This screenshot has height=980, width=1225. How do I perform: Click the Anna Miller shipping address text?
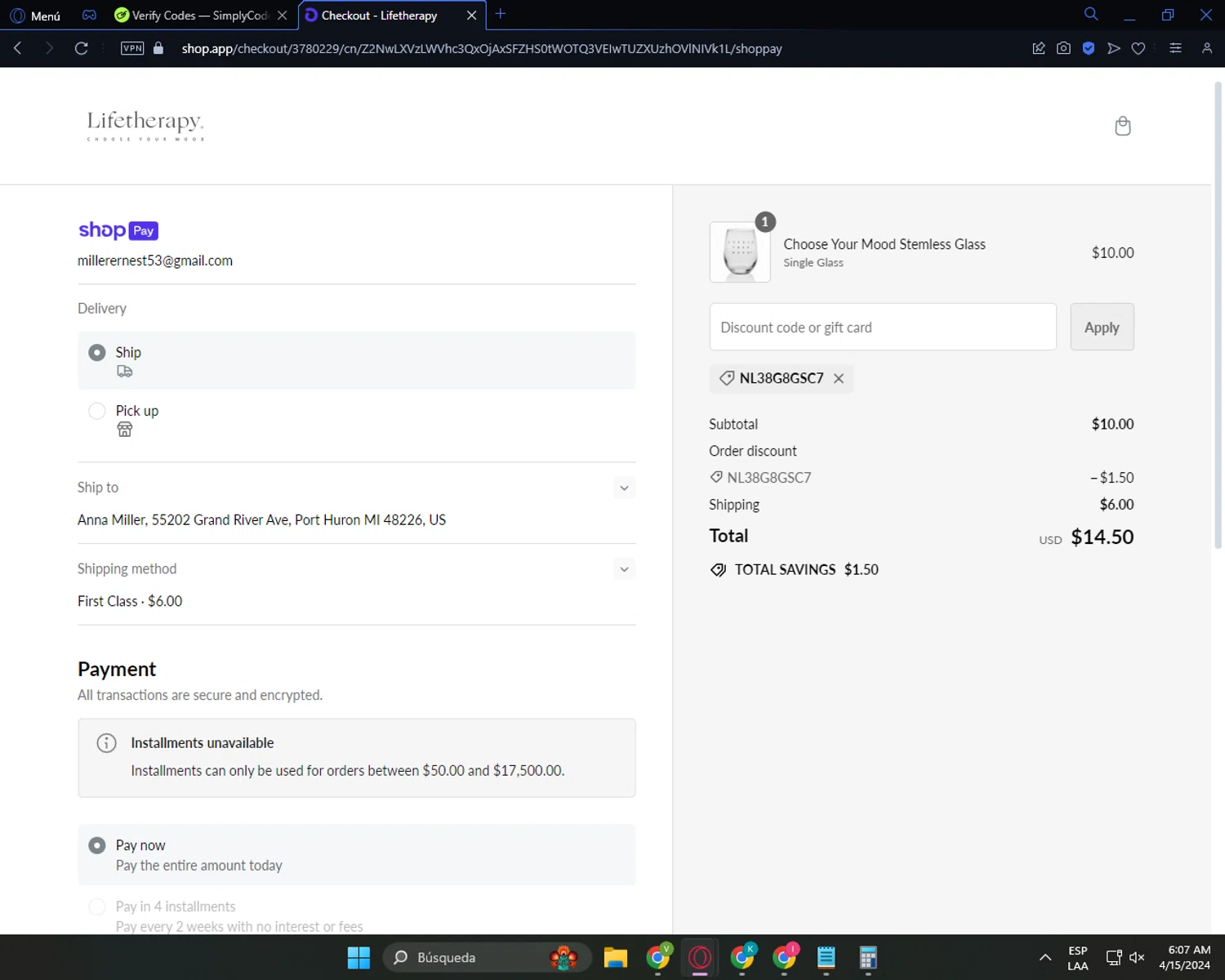261,520
